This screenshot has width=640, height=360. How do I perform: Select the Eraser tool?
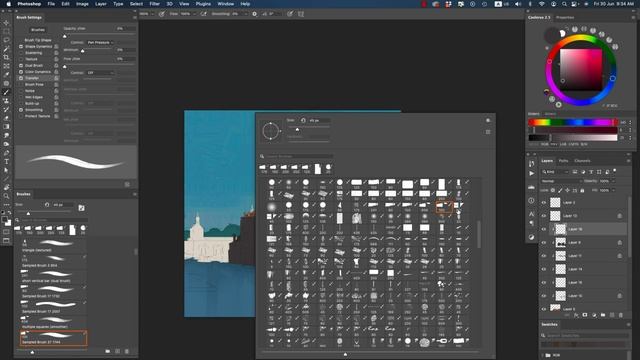point(6,118)
